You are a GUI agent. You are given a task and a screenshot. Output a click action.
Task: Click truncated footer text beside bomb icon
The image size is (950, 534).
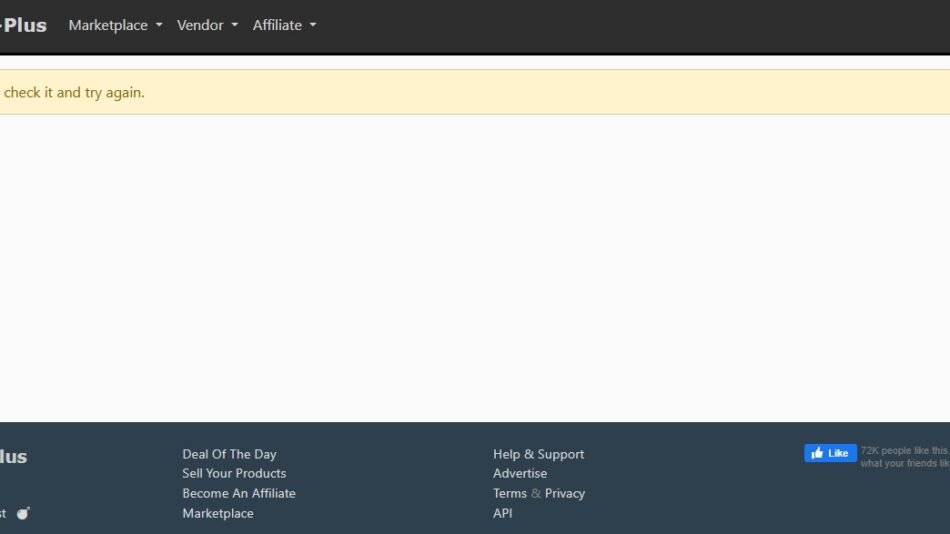[3, 513]
